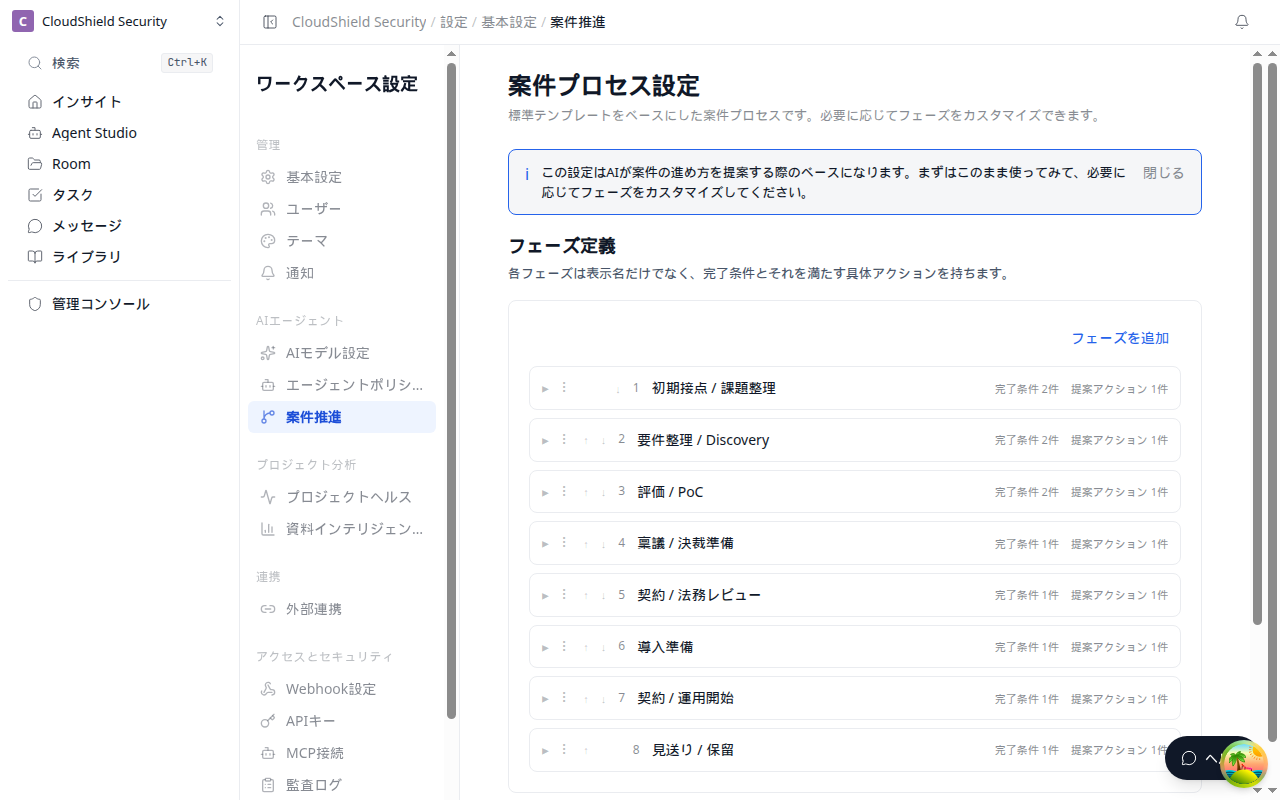Click the notification bell icon
The height and width of the screenshot is (800, 1280).
1242,22
